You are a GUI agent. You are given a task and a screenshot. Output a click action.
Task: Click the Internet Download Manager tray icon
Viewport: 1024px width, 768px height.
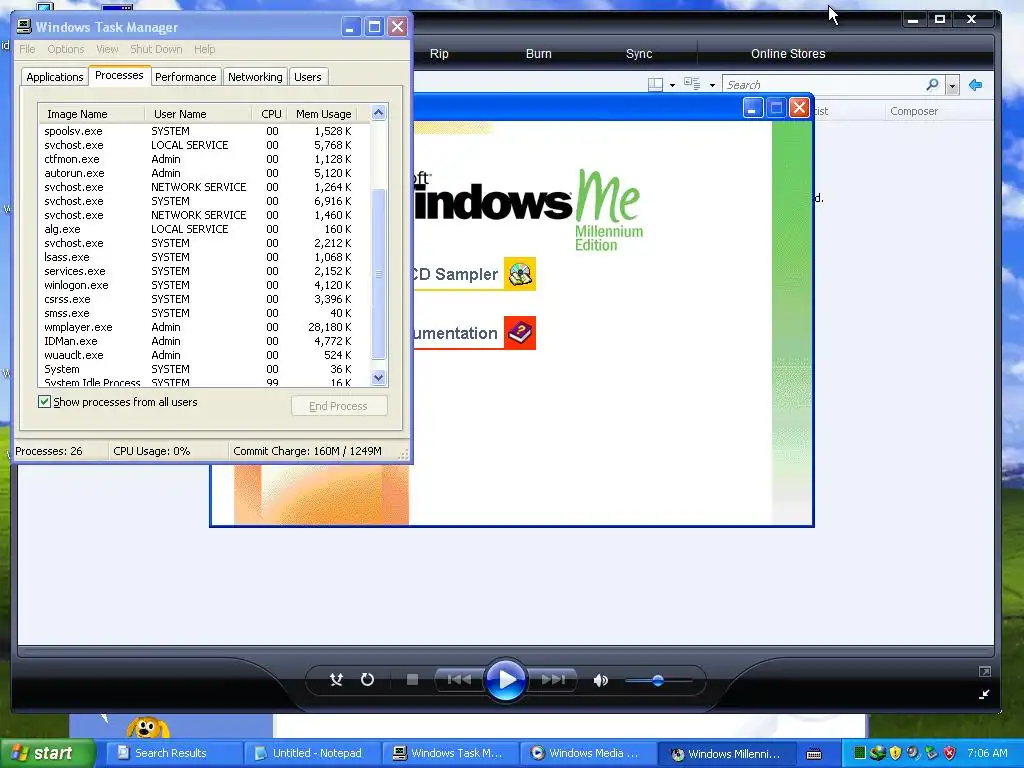coord(877,752)
